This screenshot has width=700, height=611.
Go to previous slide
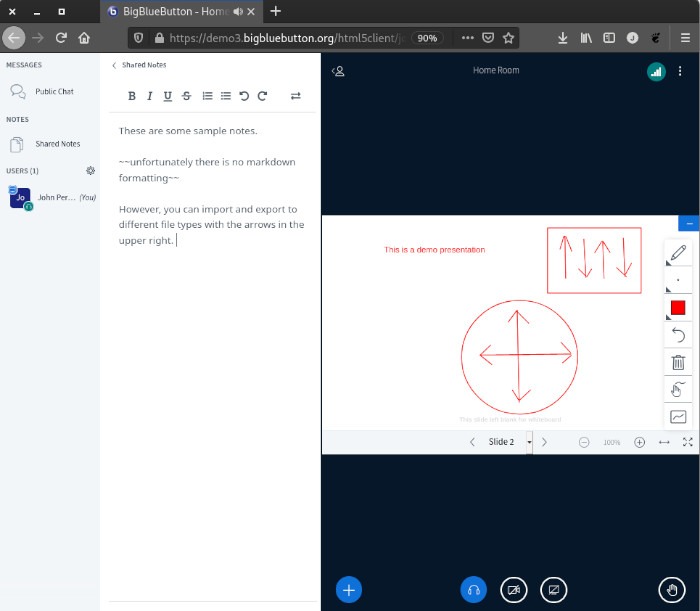click(472, 442)
